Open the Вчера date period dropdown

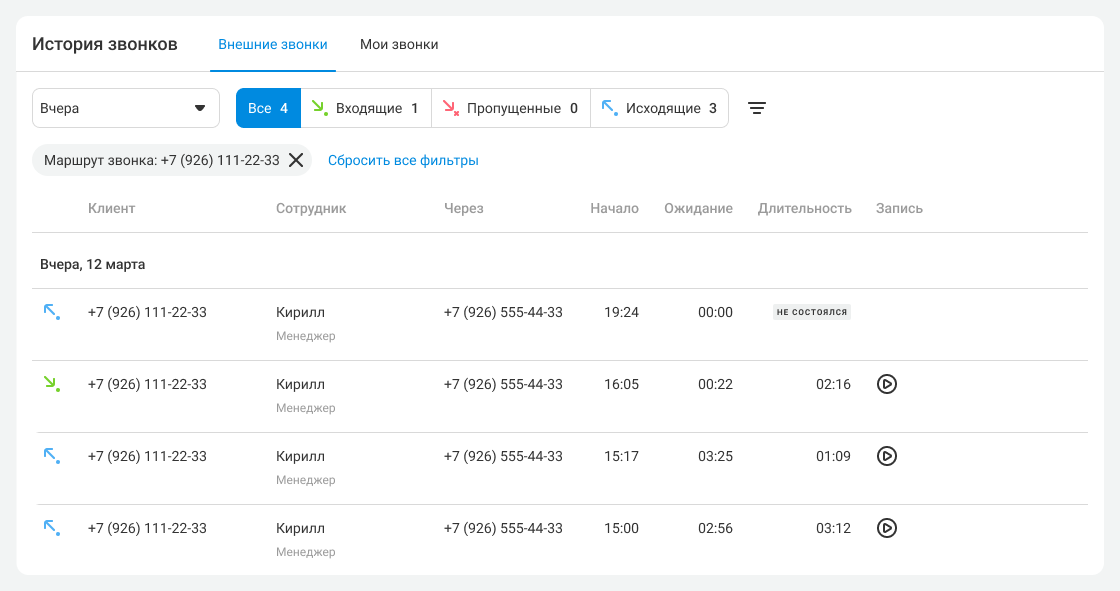(x=126, y=108)
